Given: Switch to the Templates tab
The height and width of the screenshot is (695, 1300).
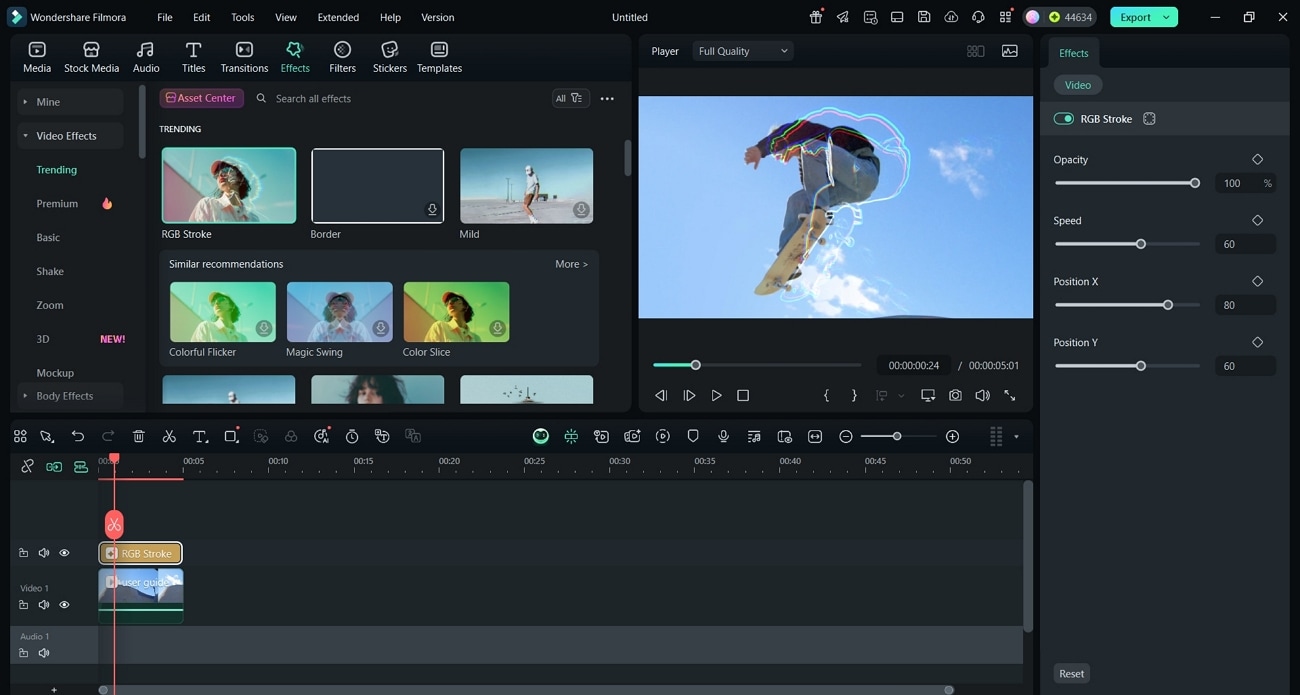Looking at the screenshot, I should coord(438,55).
